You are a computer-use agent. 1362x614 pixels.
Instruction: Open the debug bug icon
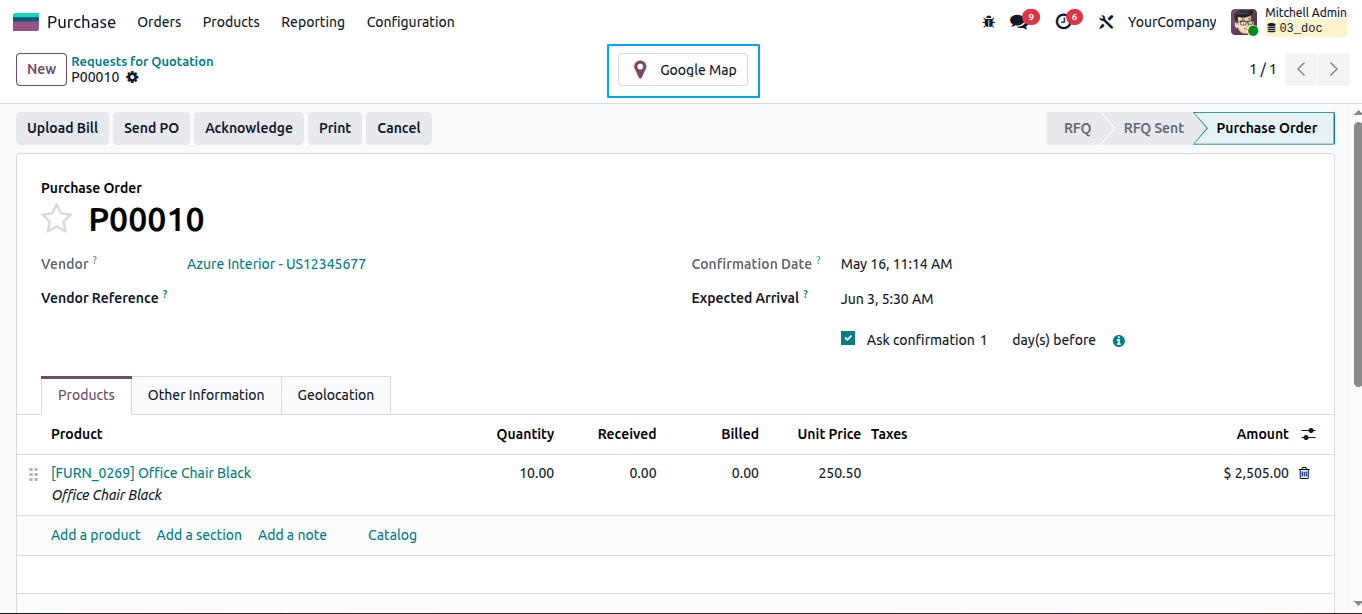[989, 22]
